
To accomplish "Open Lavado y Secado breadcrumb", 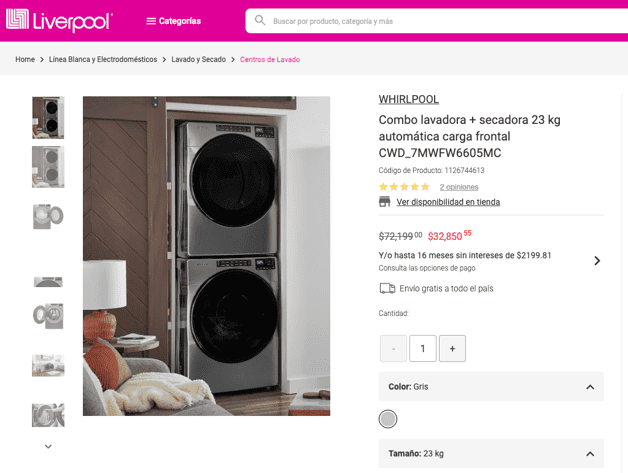I will tap(198, 60).
